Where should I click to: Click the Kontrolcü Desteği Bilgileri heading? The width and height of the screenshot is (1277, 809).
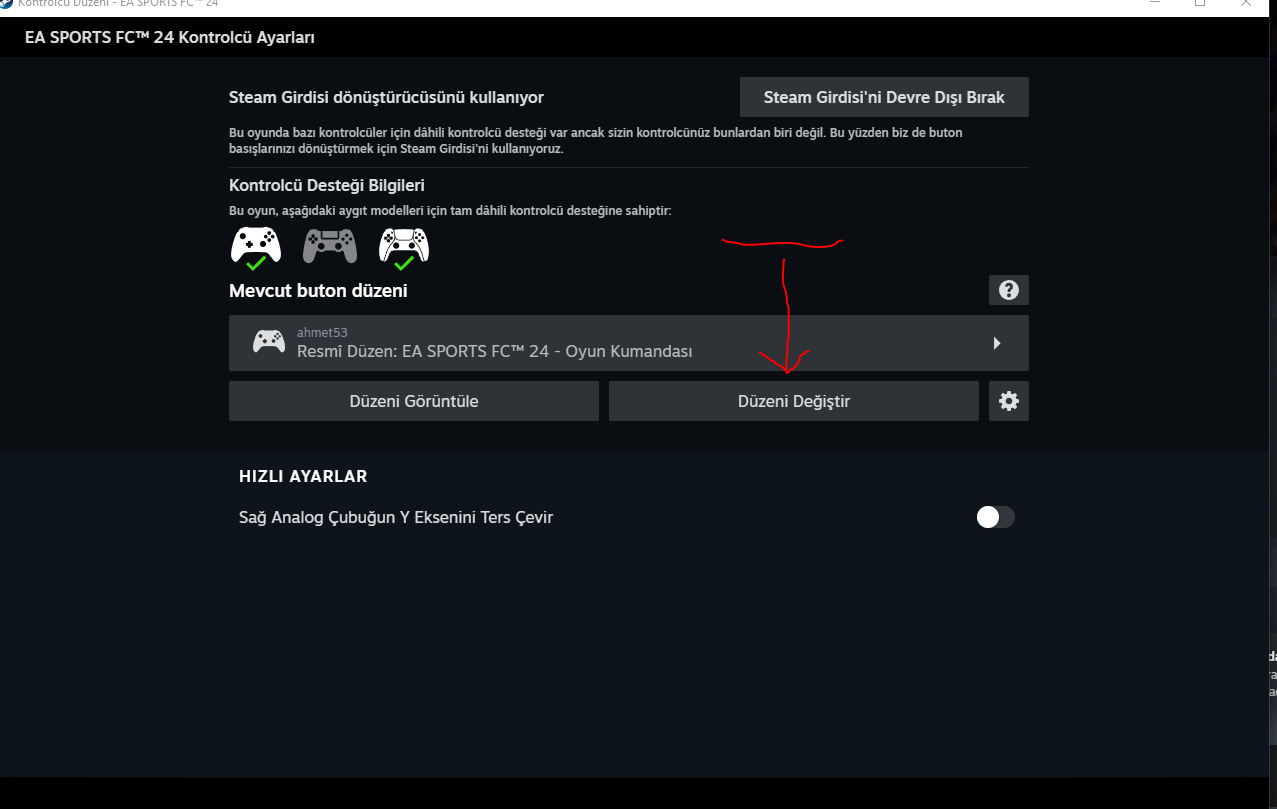pyautogui.click(x=327, y=186)
